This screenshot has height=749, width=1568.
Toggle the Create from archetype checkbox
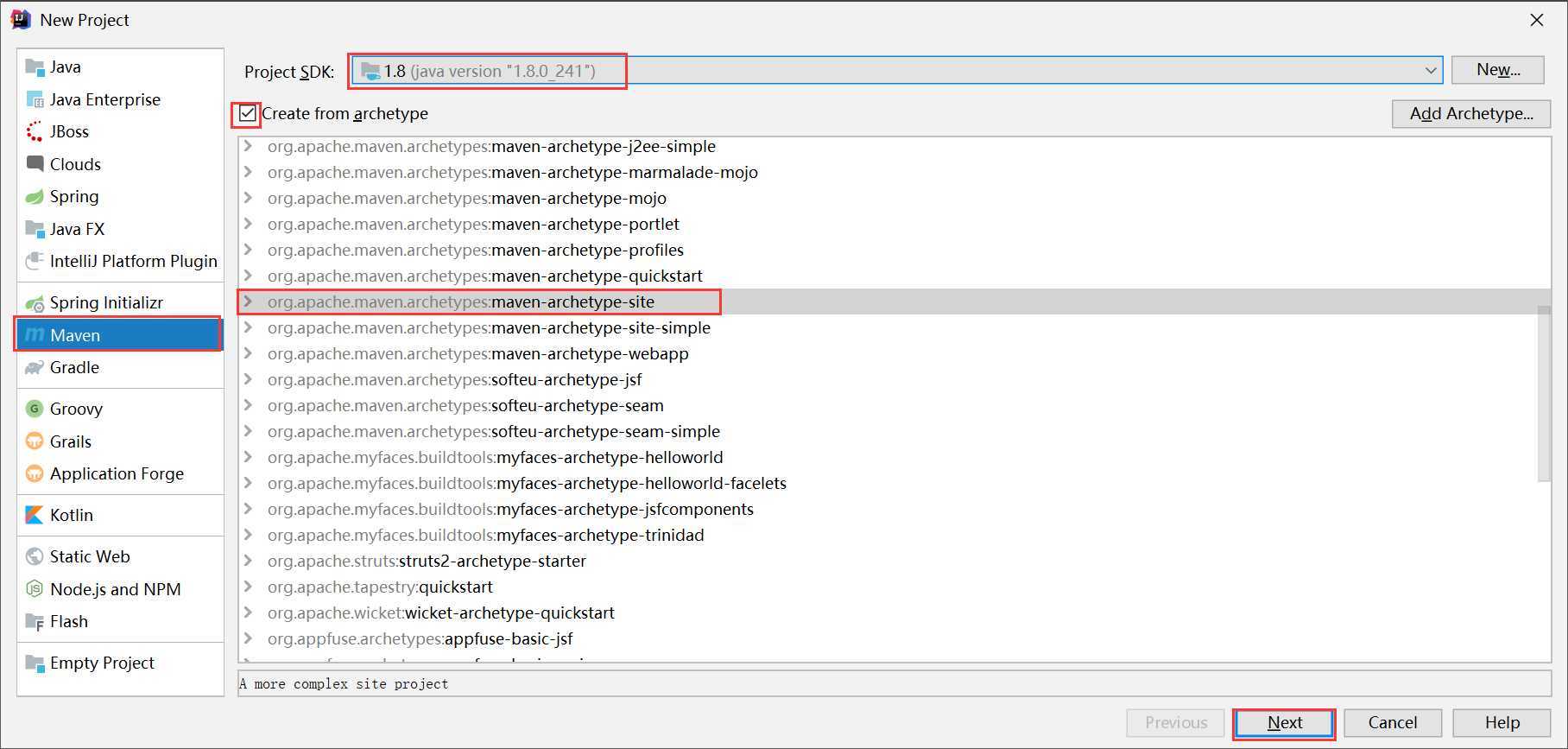click(248, 113)
